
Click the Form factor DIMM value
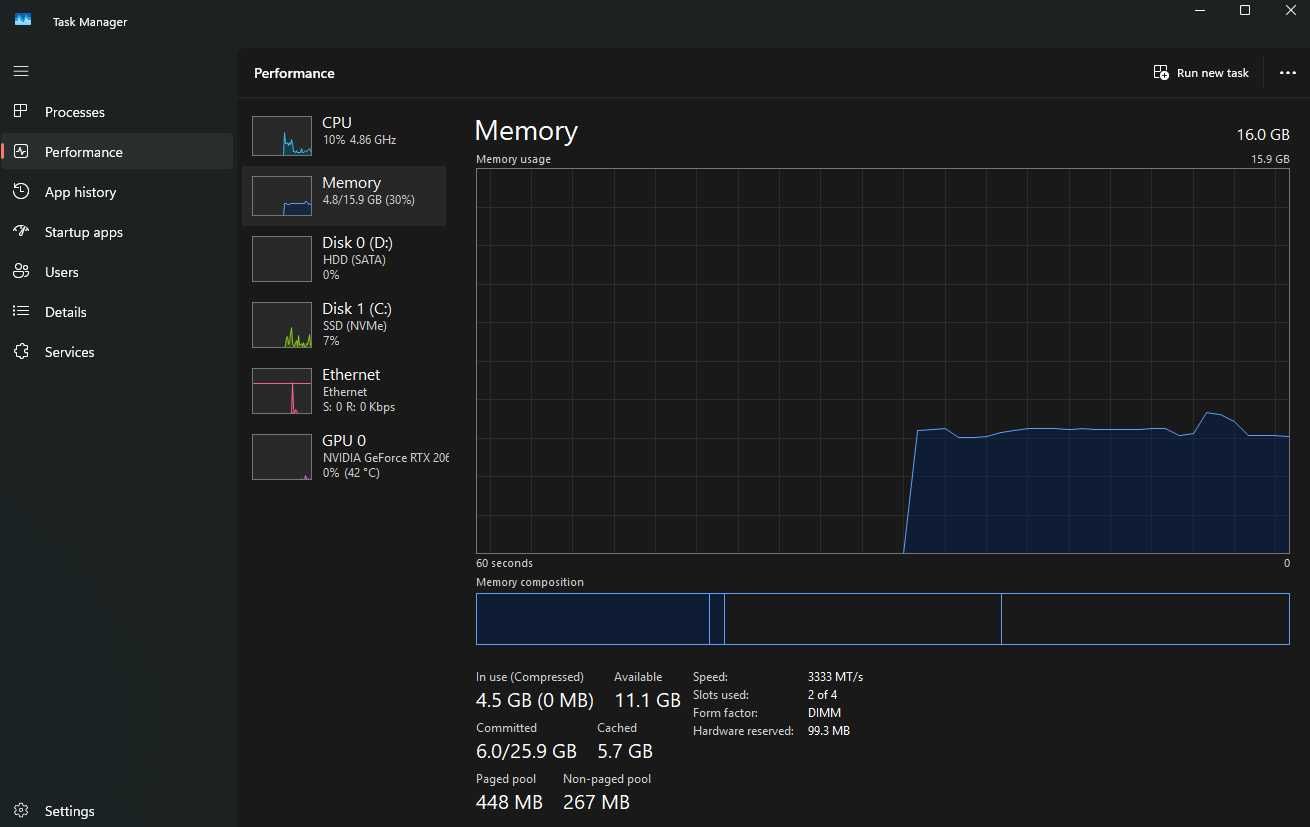click(x=824, y=713)
